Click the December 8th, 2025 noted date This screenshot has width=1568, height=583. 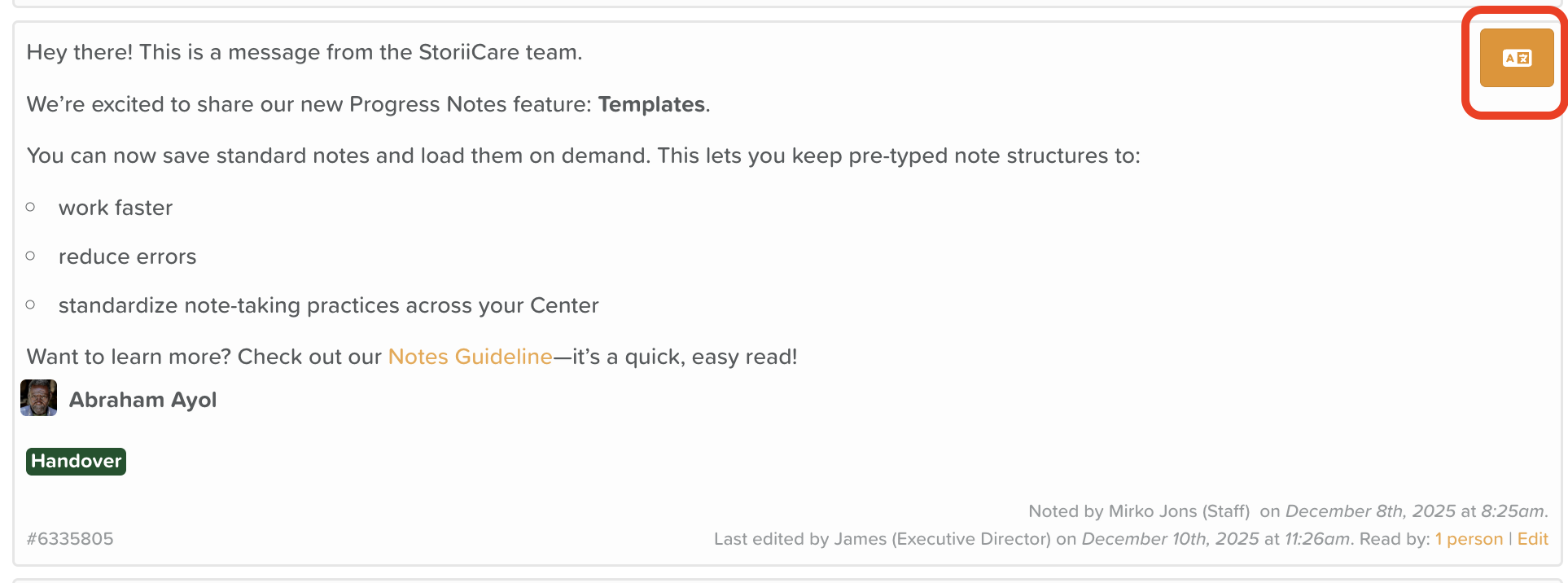point(1370,511)
